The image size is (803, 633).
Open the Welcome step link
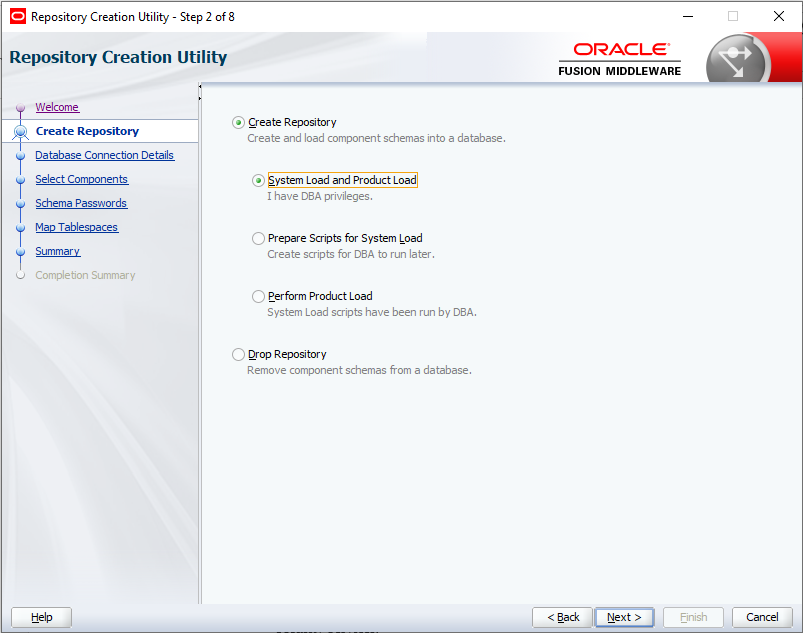[56, 107]
